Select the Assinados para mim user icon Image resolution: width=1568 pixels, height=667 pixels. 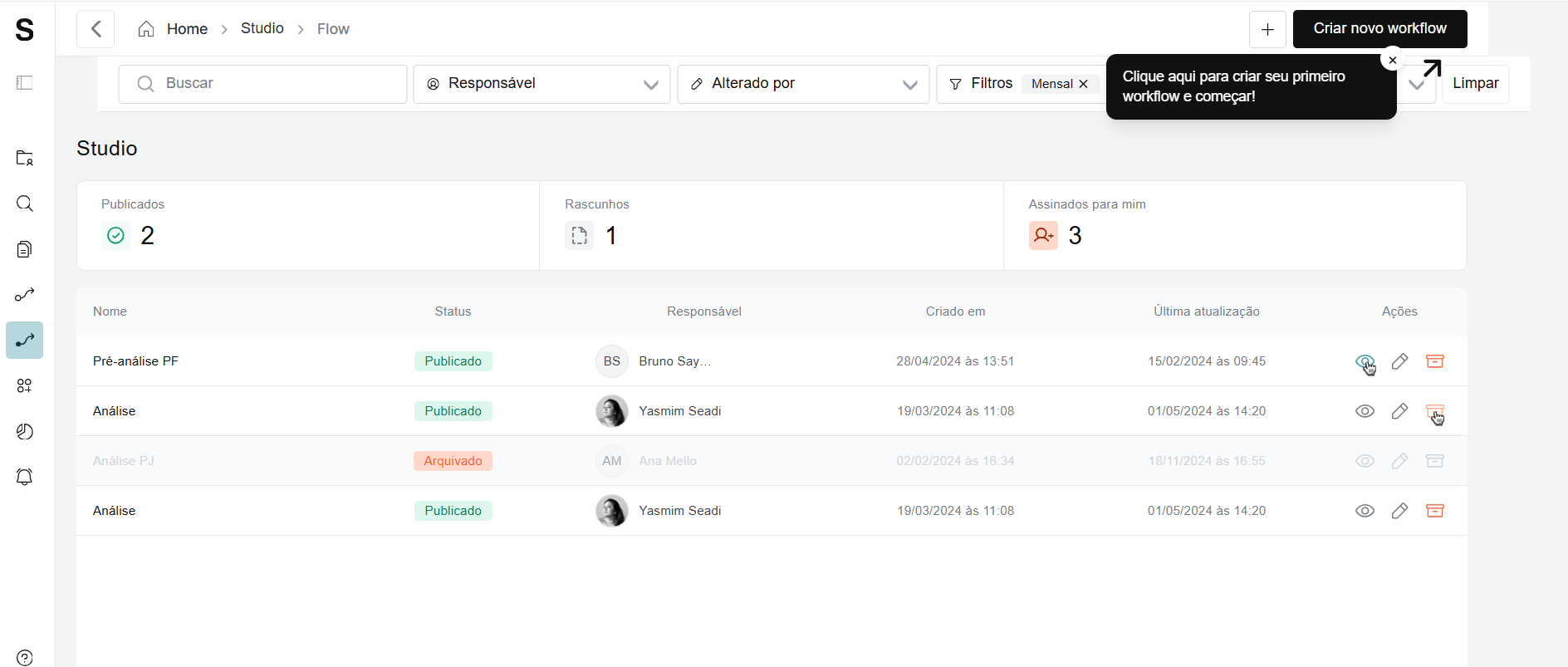pos(1043,236)
